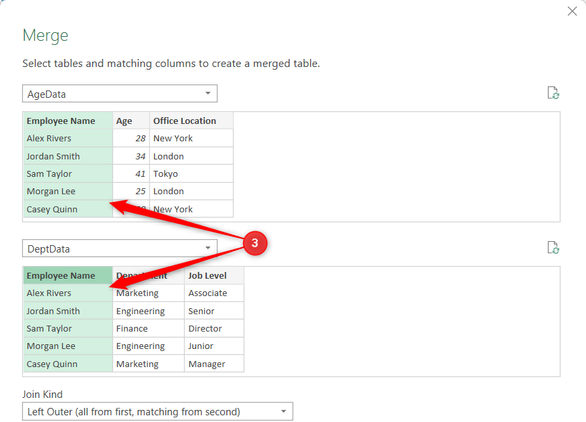Select Employee Name column header in DeptData
Screen dimensions: 586x422
pyautogui.click(x=68, y=275)
